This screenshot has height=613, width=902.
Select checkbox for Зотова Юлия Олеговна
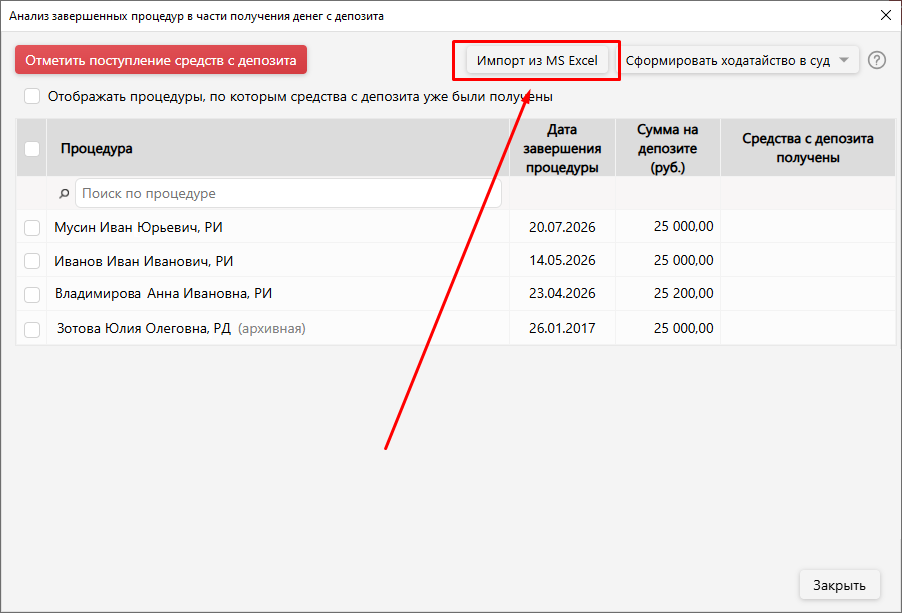coord(32,330)
